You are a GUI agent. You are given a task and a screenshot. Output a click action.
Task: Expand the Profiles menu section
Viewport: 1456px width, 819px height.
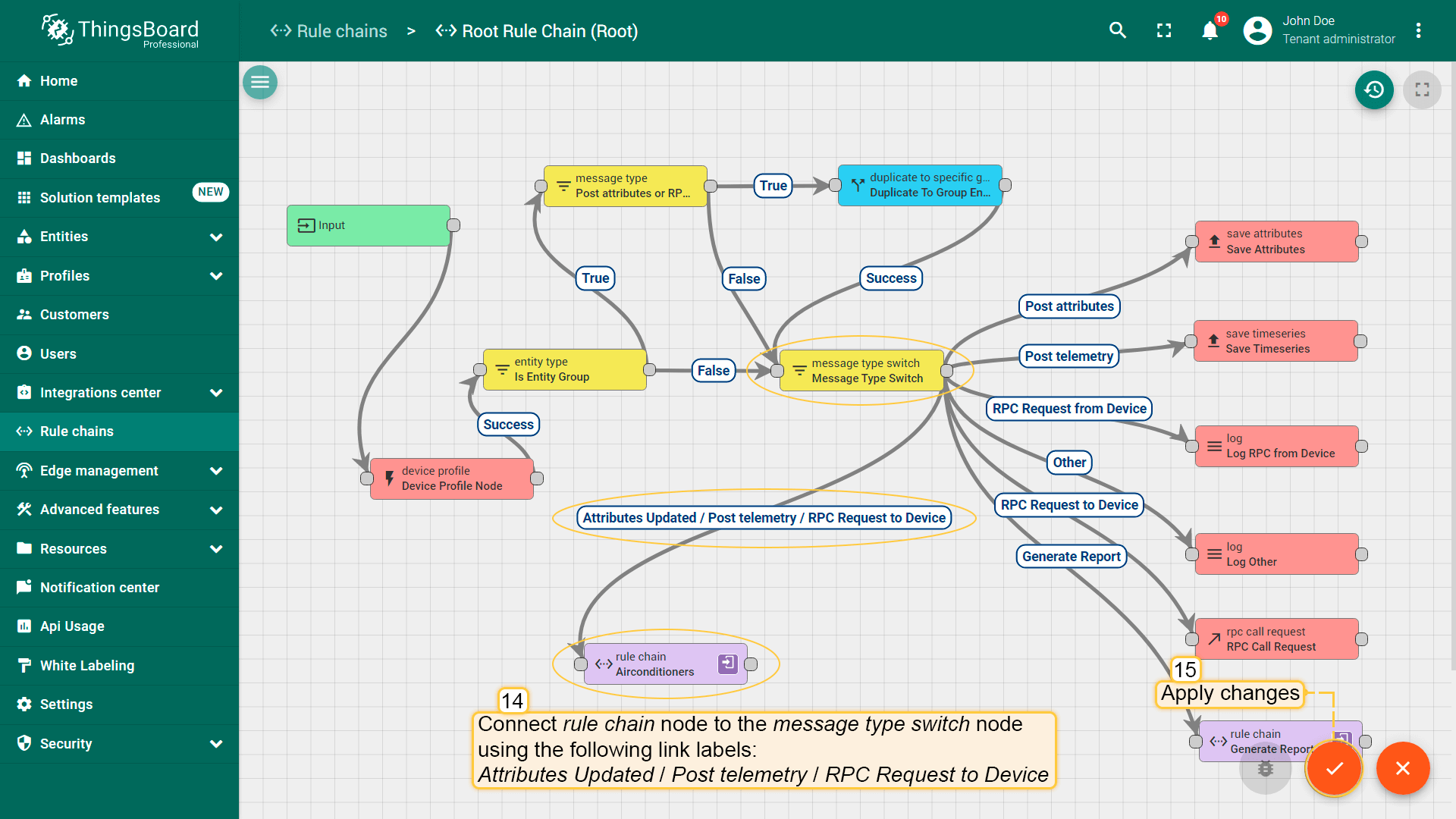coord(216,276)
